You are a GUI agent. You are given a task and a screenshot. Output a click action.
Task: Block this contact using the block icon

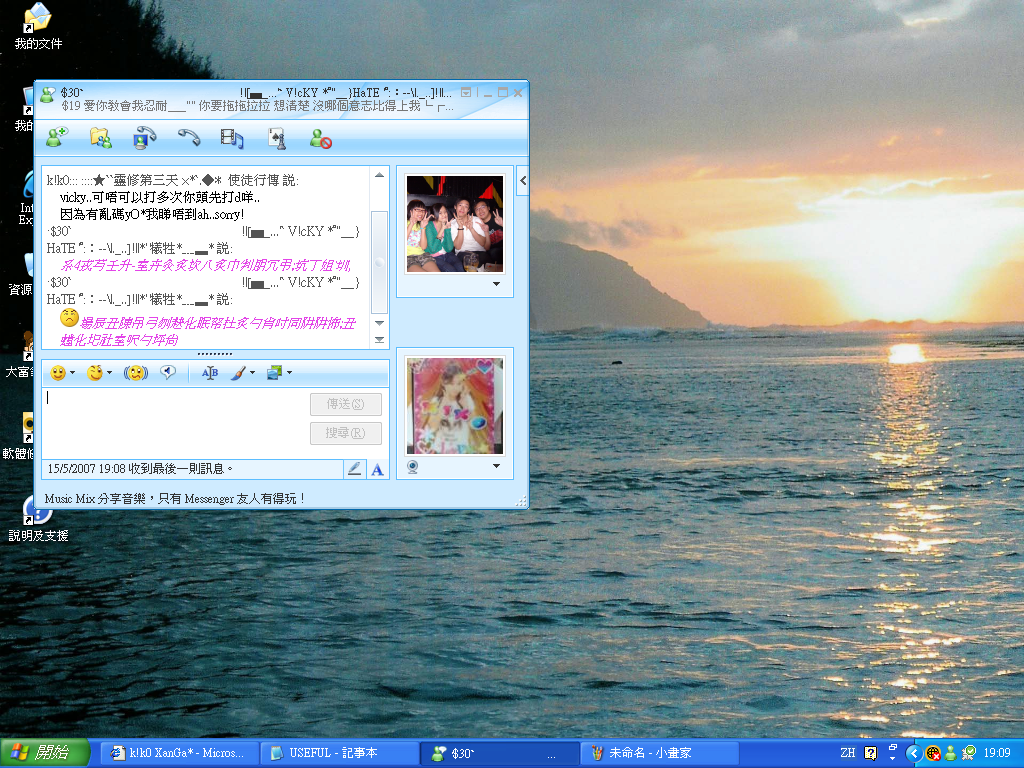(320, 138)
